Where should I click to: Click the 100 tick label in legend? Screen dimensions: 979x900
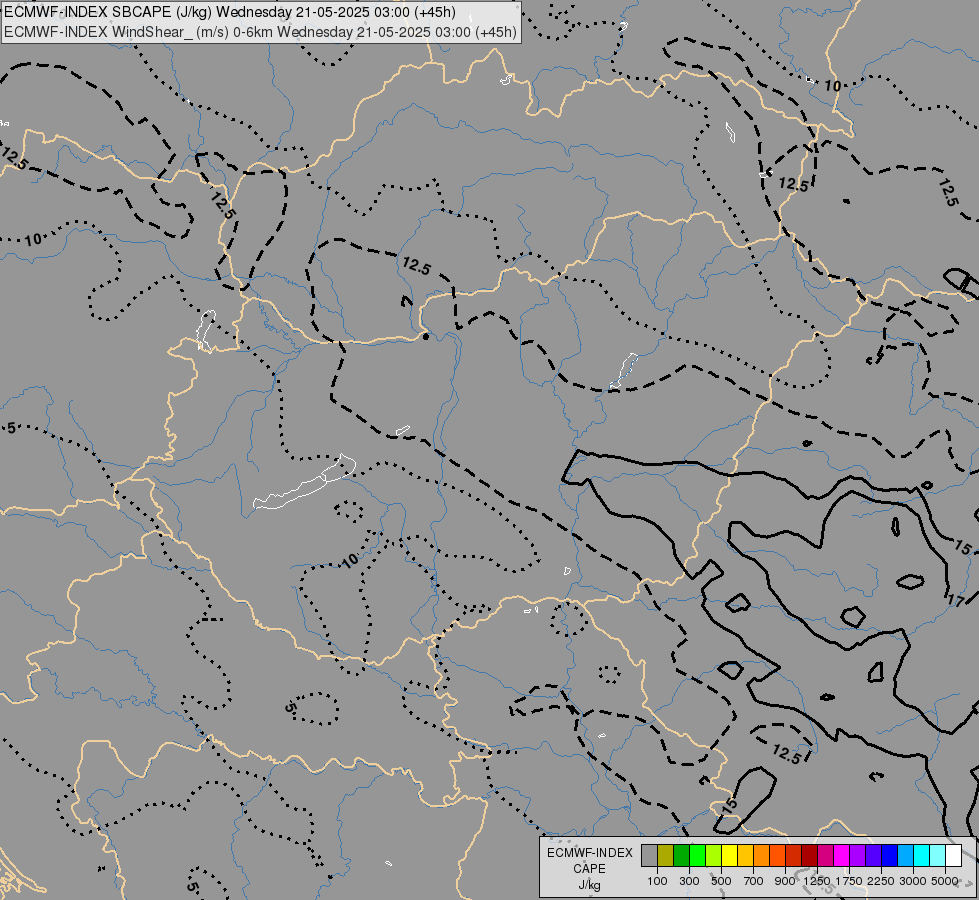pyautogui.click(x=657, y=881)
